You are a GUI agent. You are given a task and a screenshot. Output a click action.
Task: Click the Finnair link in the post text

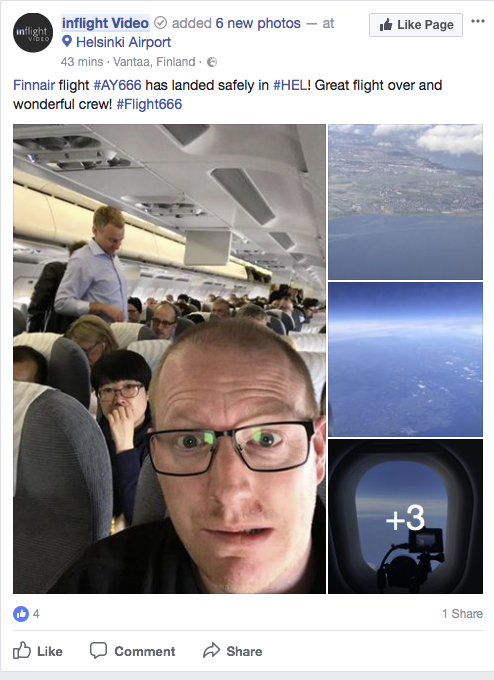[x=34, y=85]
